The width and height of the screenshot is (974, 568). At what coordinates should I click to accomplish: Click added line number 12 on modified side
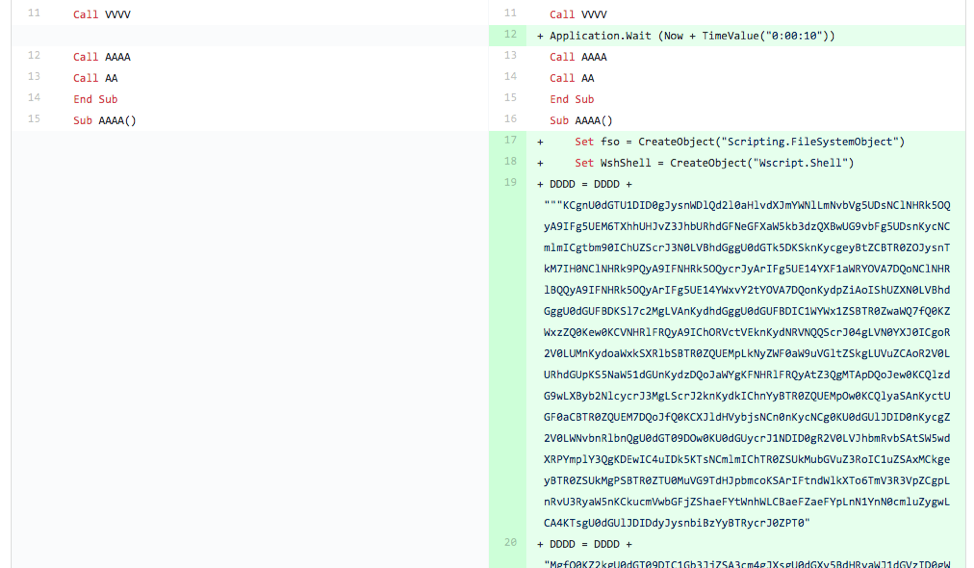pos(510,35)
